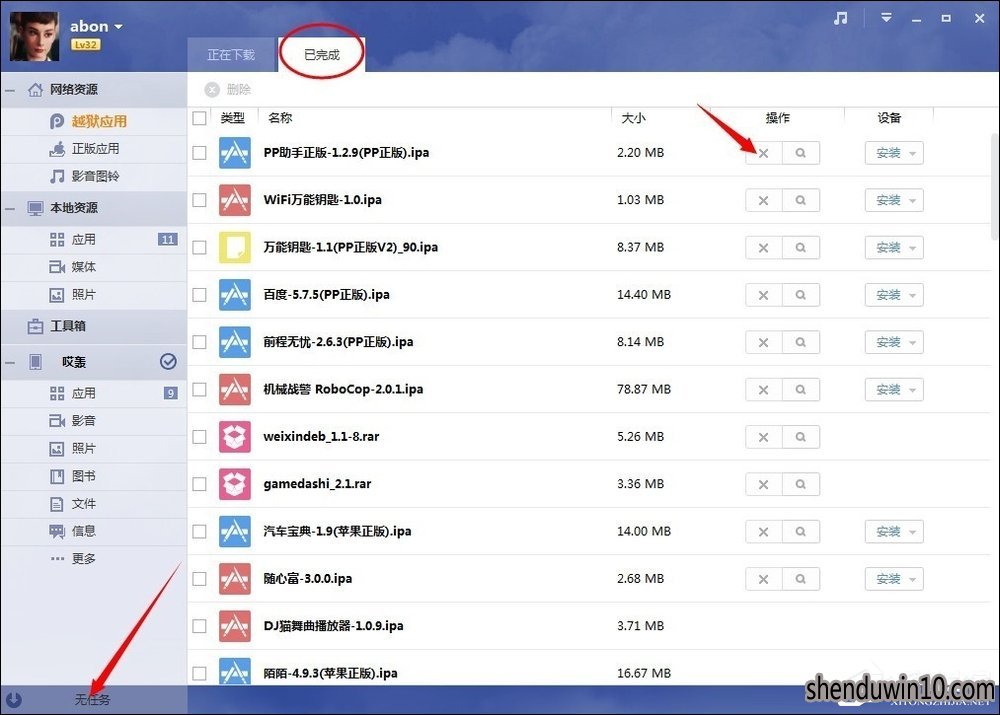Click the vertical scrollbar of file list
The width and height of the screenshot is (1000, 715).
pyautogui.click(x=995, y=186)
